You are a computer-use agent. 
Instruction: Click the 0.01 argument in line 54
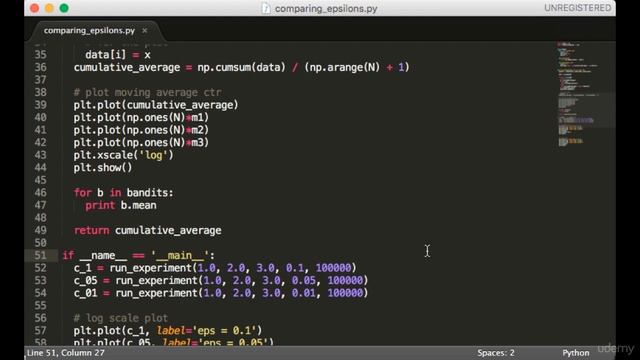303,293
